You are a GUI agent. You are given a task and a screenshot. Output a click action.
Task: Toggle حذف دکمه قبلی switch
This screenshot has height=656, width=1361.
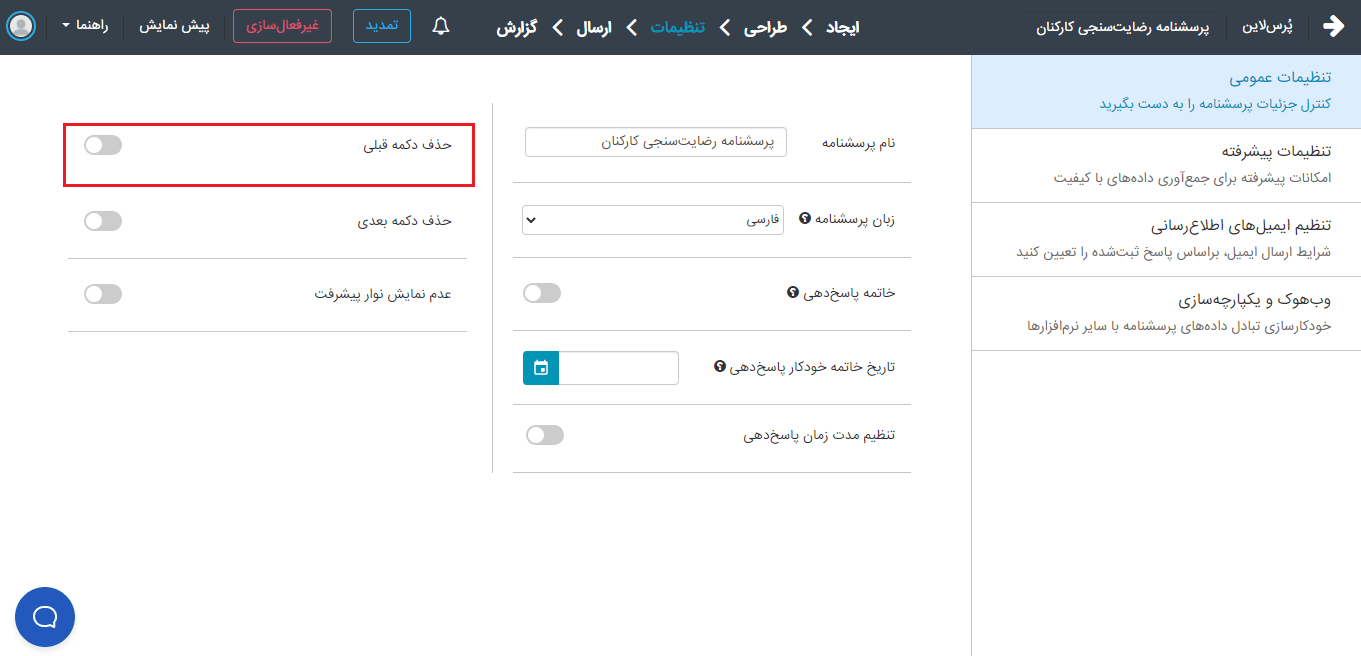[x=103, y=145]
